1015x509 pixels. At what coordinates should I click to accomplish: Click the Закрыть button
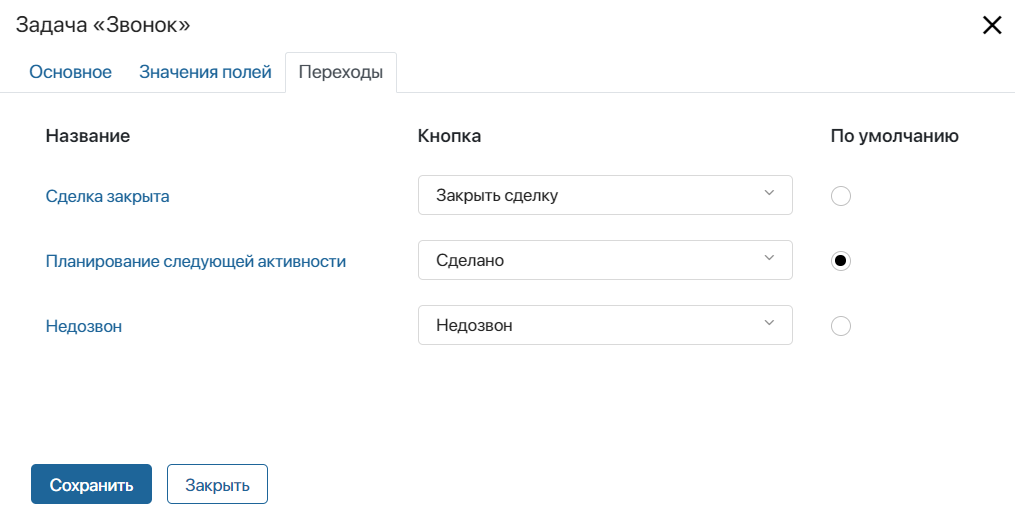tap(218, 484)
